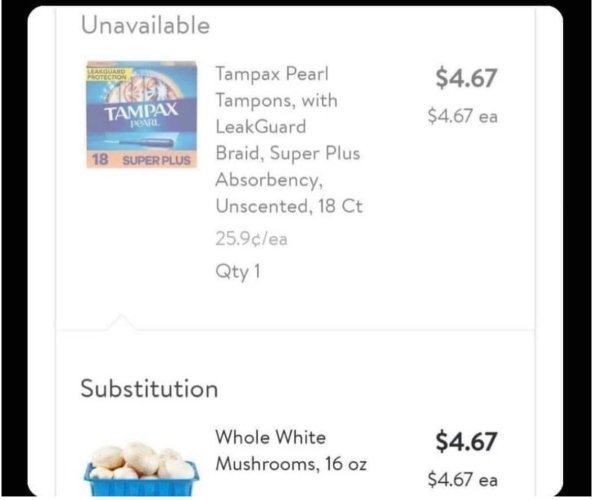Click the Qty 1 quantity label
The height and width of the screenshot is (500, 593).
[238, 272]
